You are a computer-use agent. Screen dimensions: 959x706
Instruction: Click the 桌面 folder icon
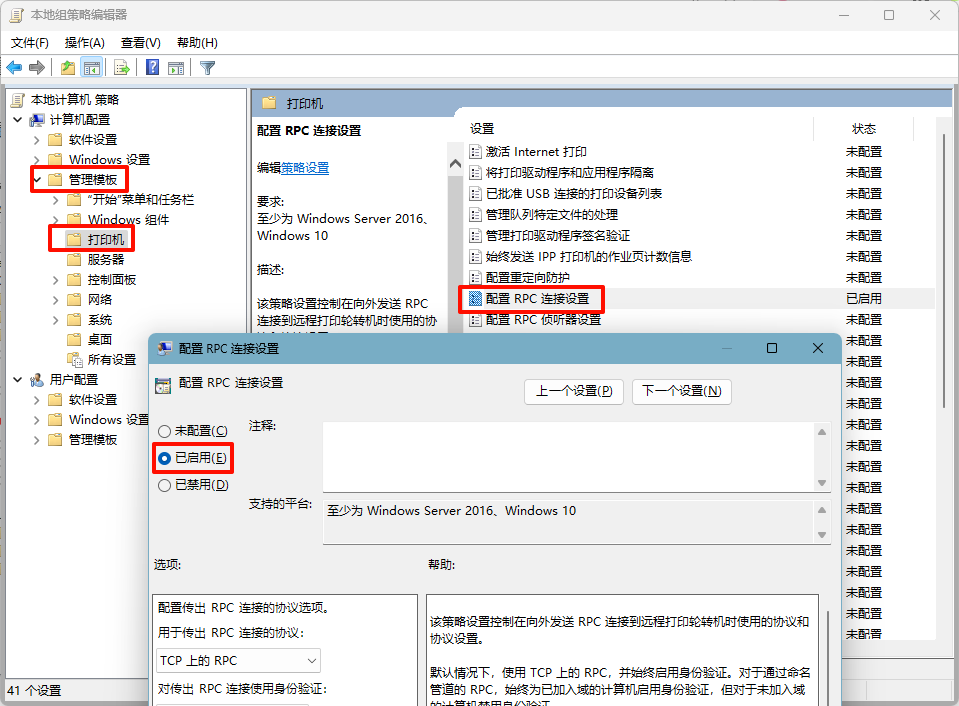click(x=74, y=340)
